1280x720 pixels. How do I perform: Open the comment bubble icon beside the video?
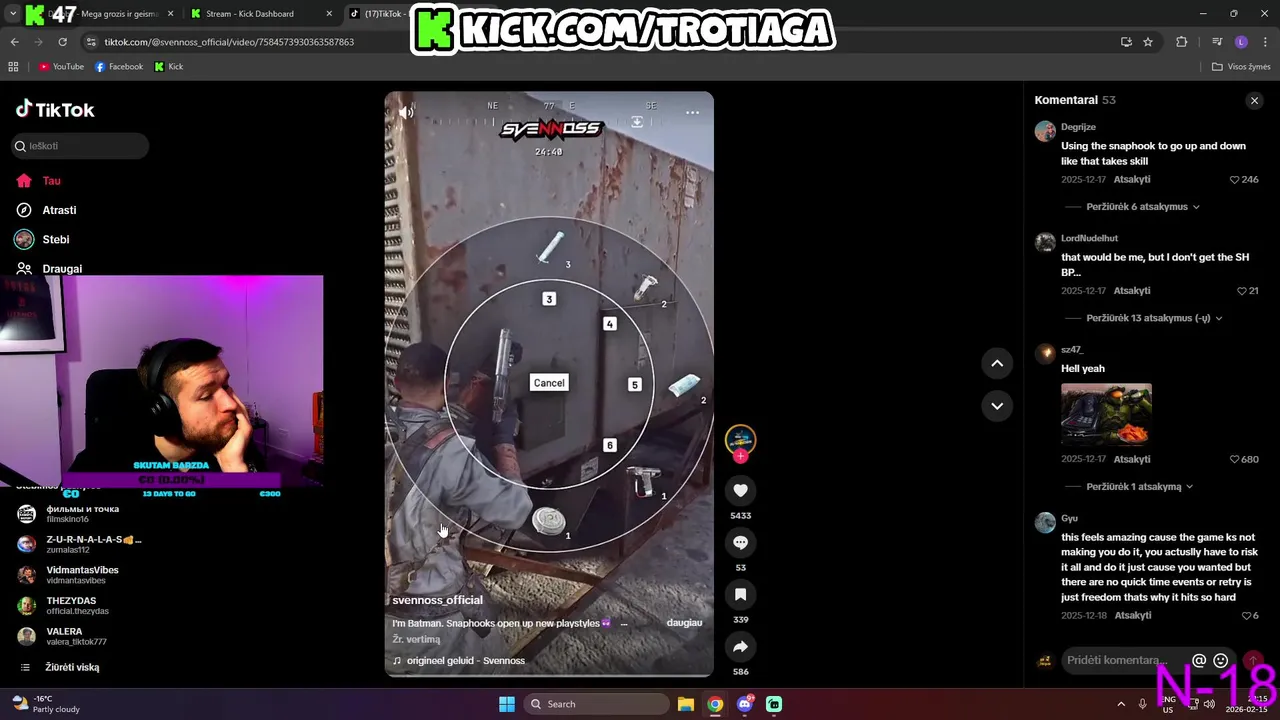click(x=740, y=542)
